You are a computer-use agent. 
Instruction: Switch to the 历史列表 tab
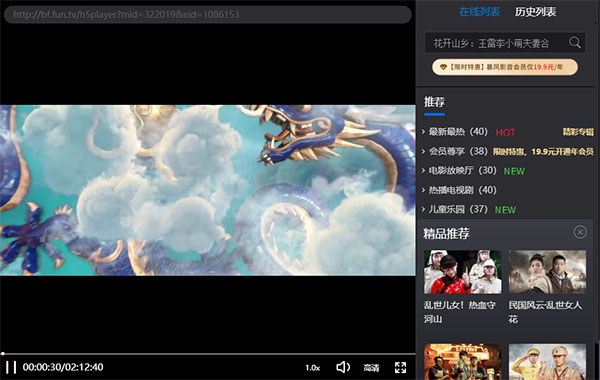pyautogui.click(x=535, y=12)
